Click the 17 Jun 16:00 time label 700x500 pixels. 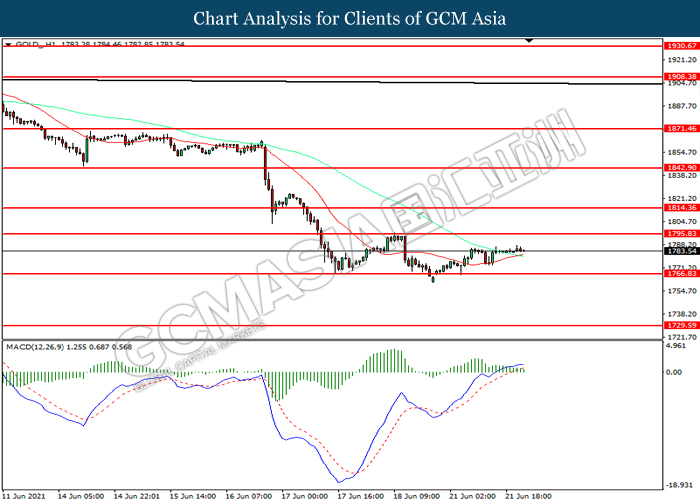361,496
